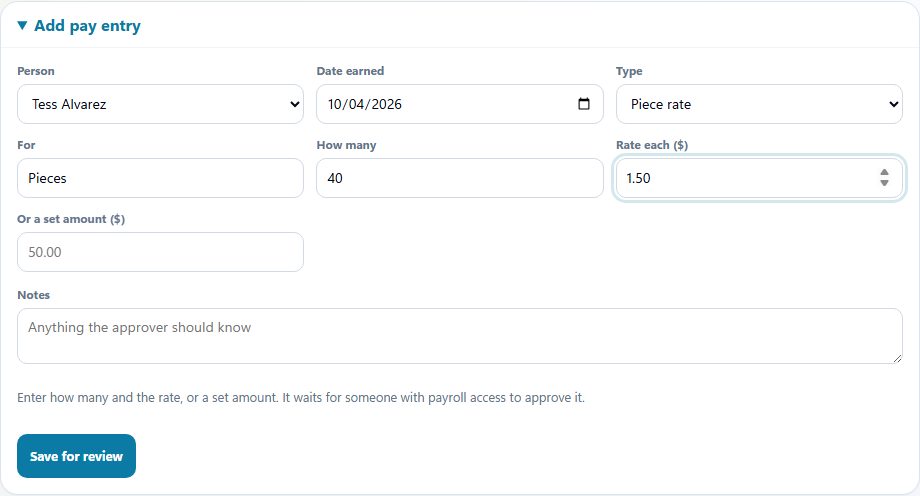This screenshot has height=496, width=920.
Task: Select the How many field with 40
Action: 459,178
